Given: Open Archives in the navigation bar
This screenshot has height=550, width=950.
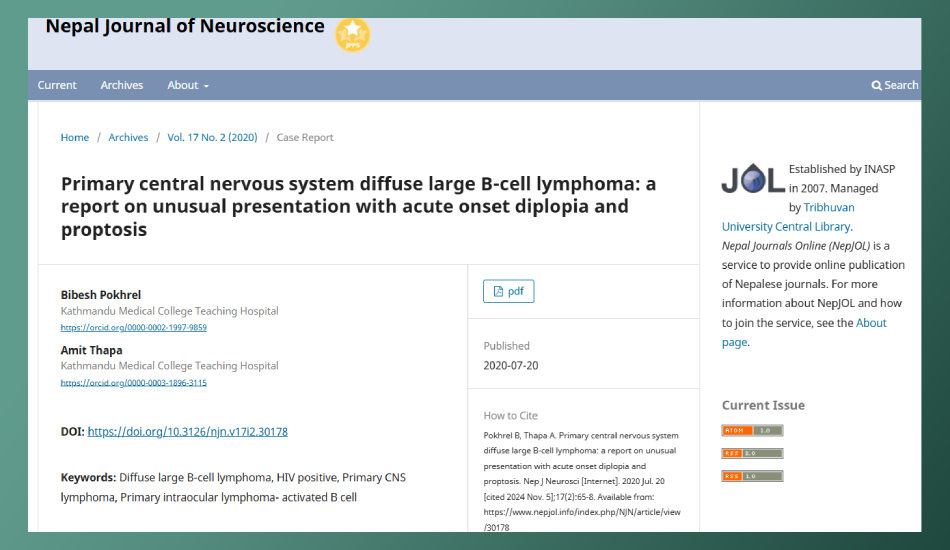Looking at the screenshot, I should click(x=122, y=85).
